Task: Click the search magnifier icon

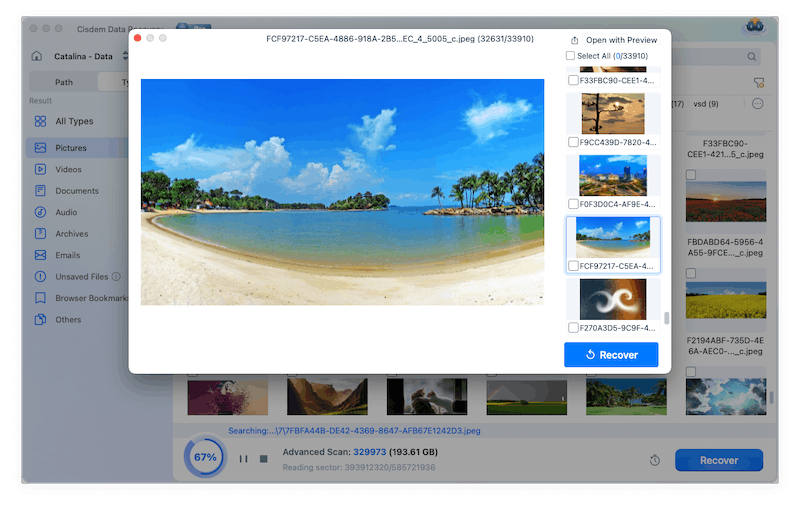Action: coord(752,57)
